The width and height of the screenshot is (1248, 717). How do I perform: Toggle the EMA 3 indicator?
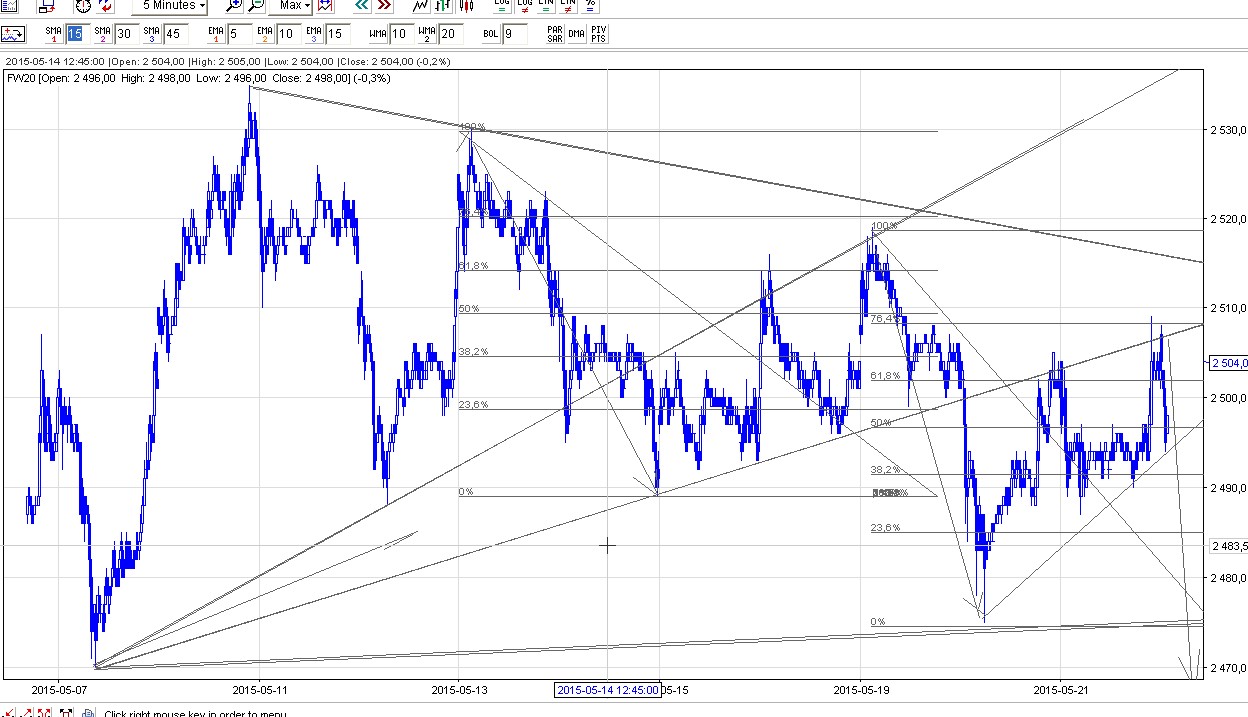point(314,34)
